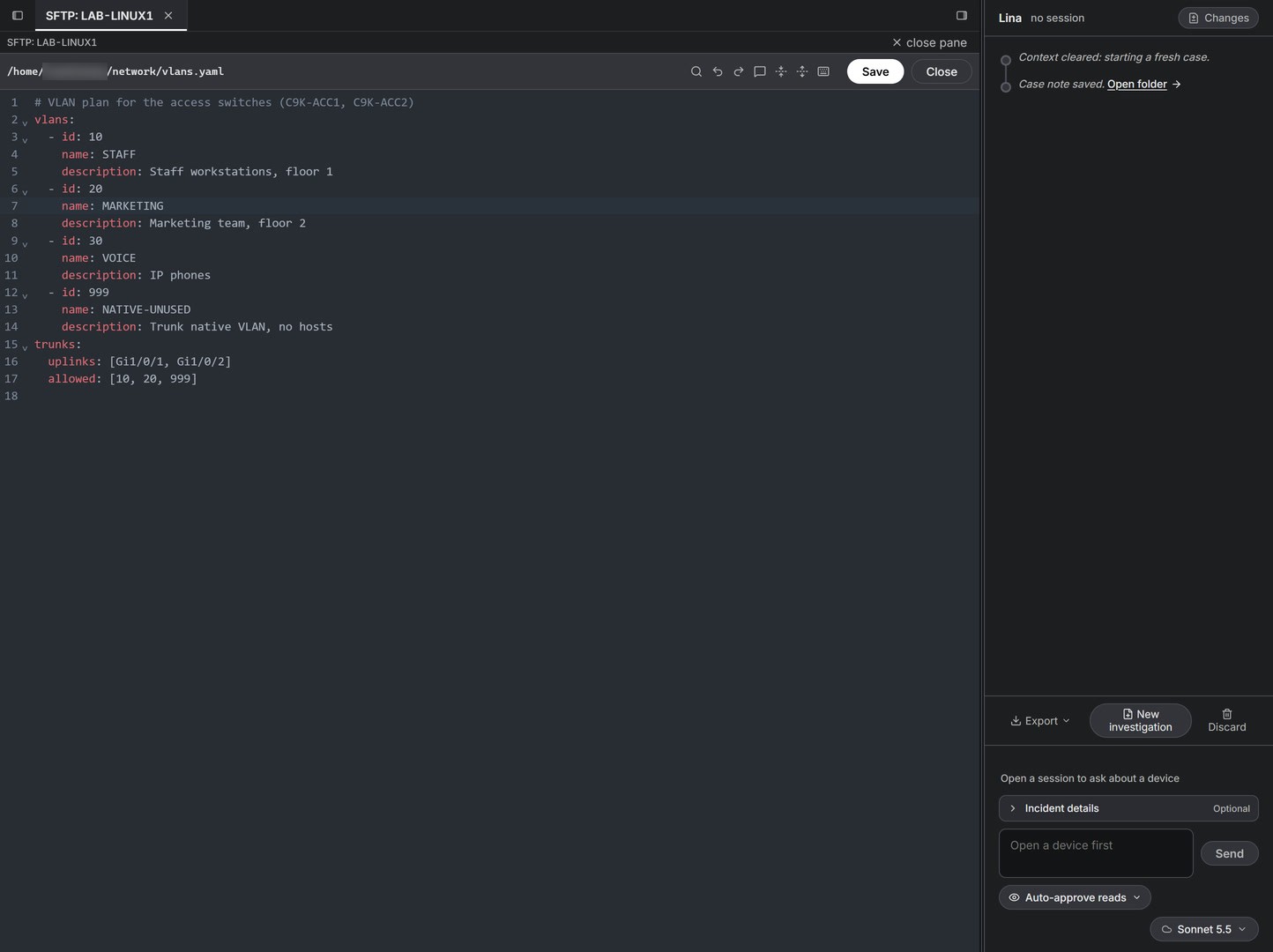Start a New investigation
This screenshot has height=952, width=1273.
[1141, 720]
